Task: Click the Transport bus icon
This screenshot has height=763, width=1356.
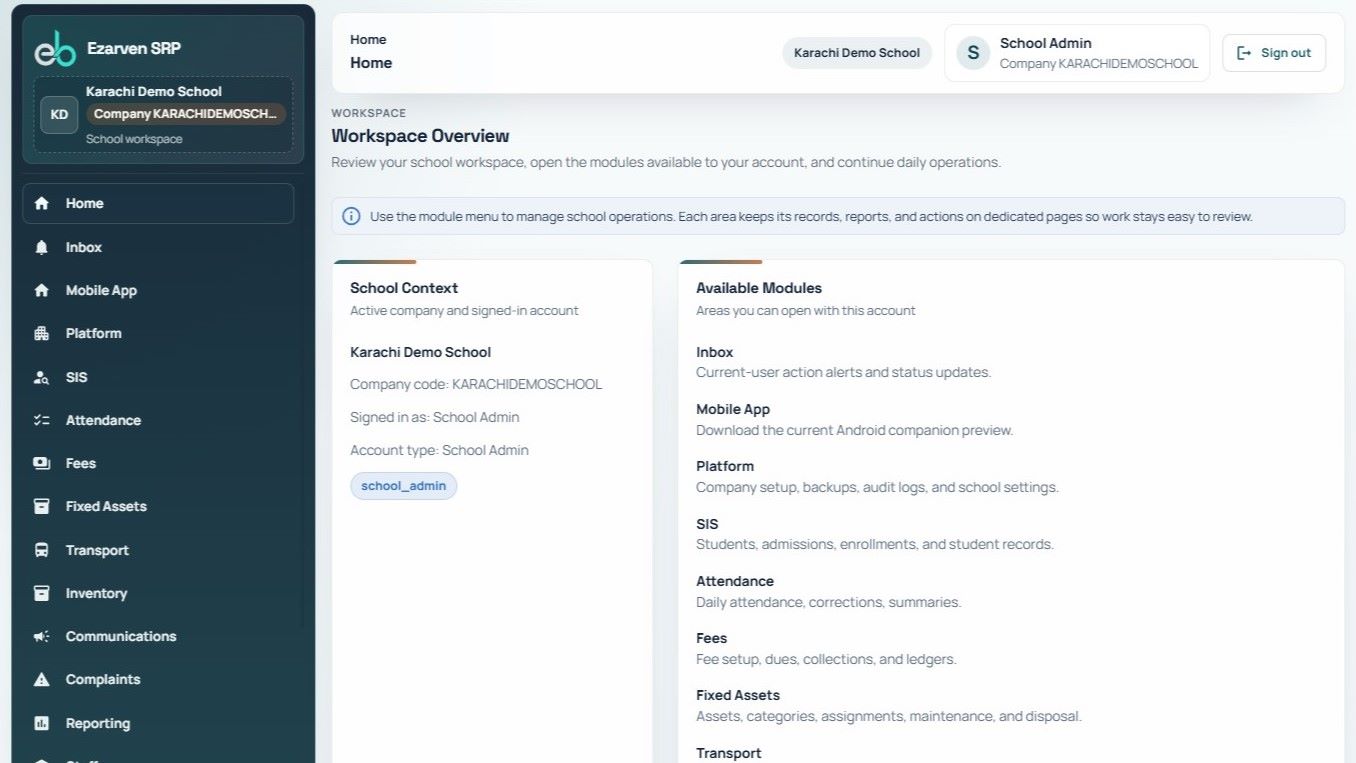Action: pyautogui.click(x=41, y=550)
